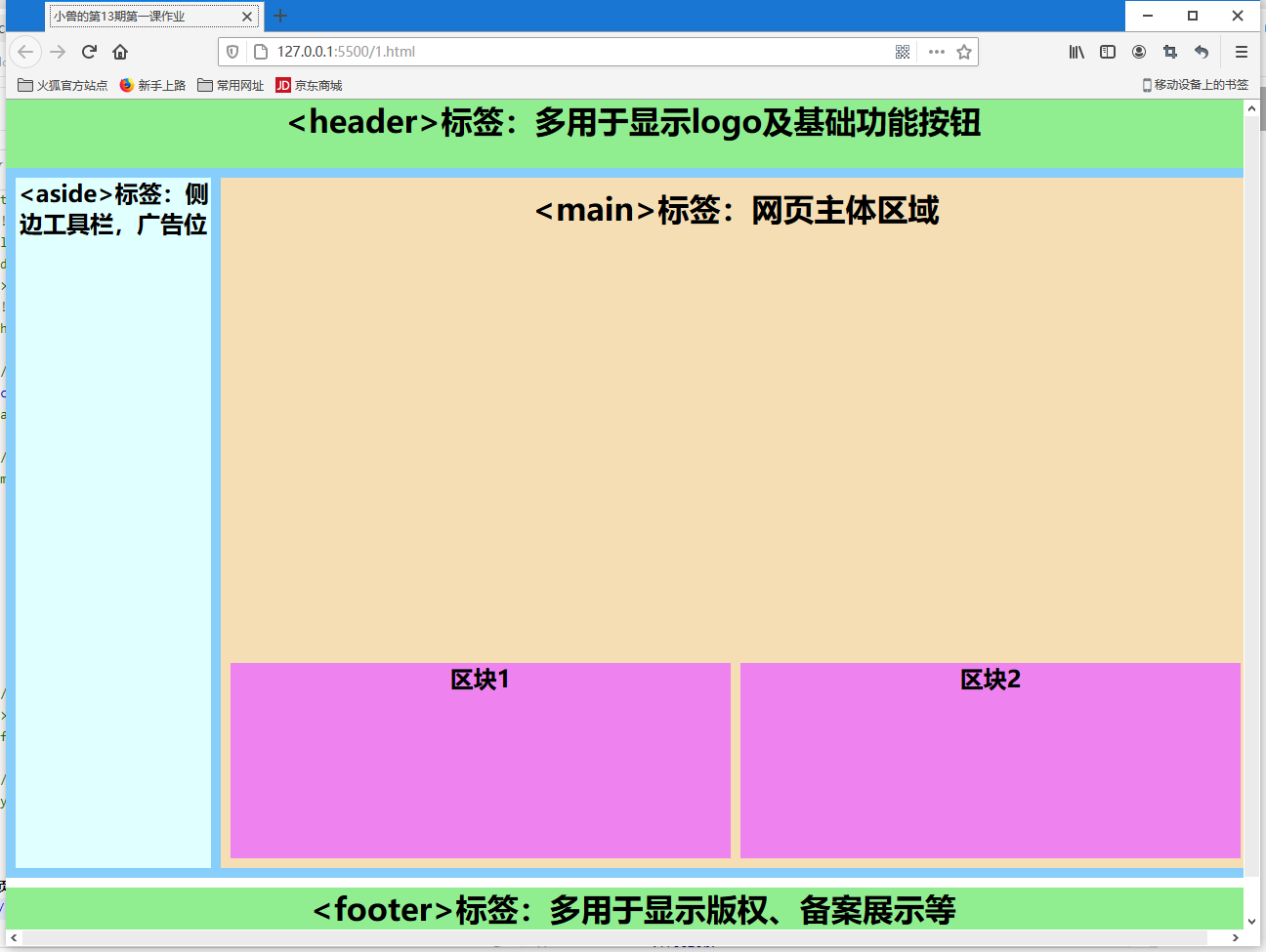
Task: Click the 区块1 heading
Action: point(480,680)
